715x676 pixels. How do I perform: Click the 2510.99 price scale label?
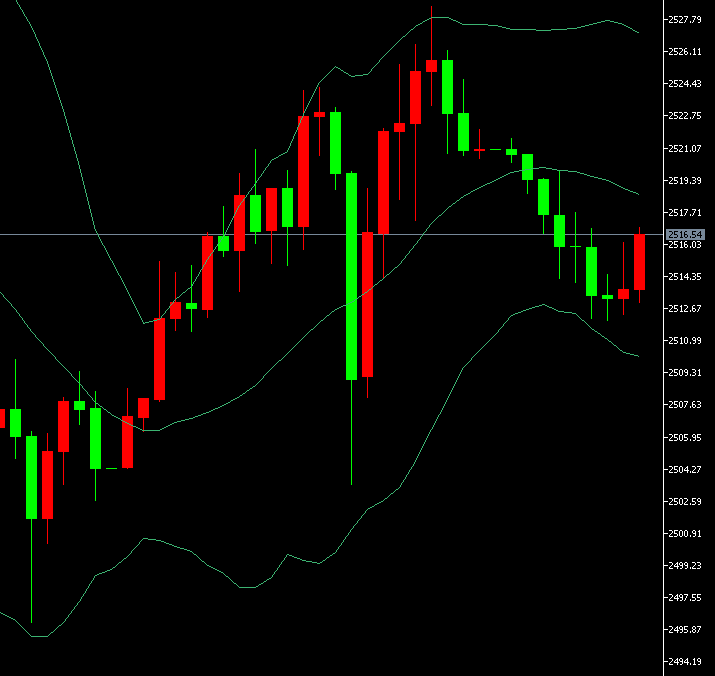click(x=685, y=341)
